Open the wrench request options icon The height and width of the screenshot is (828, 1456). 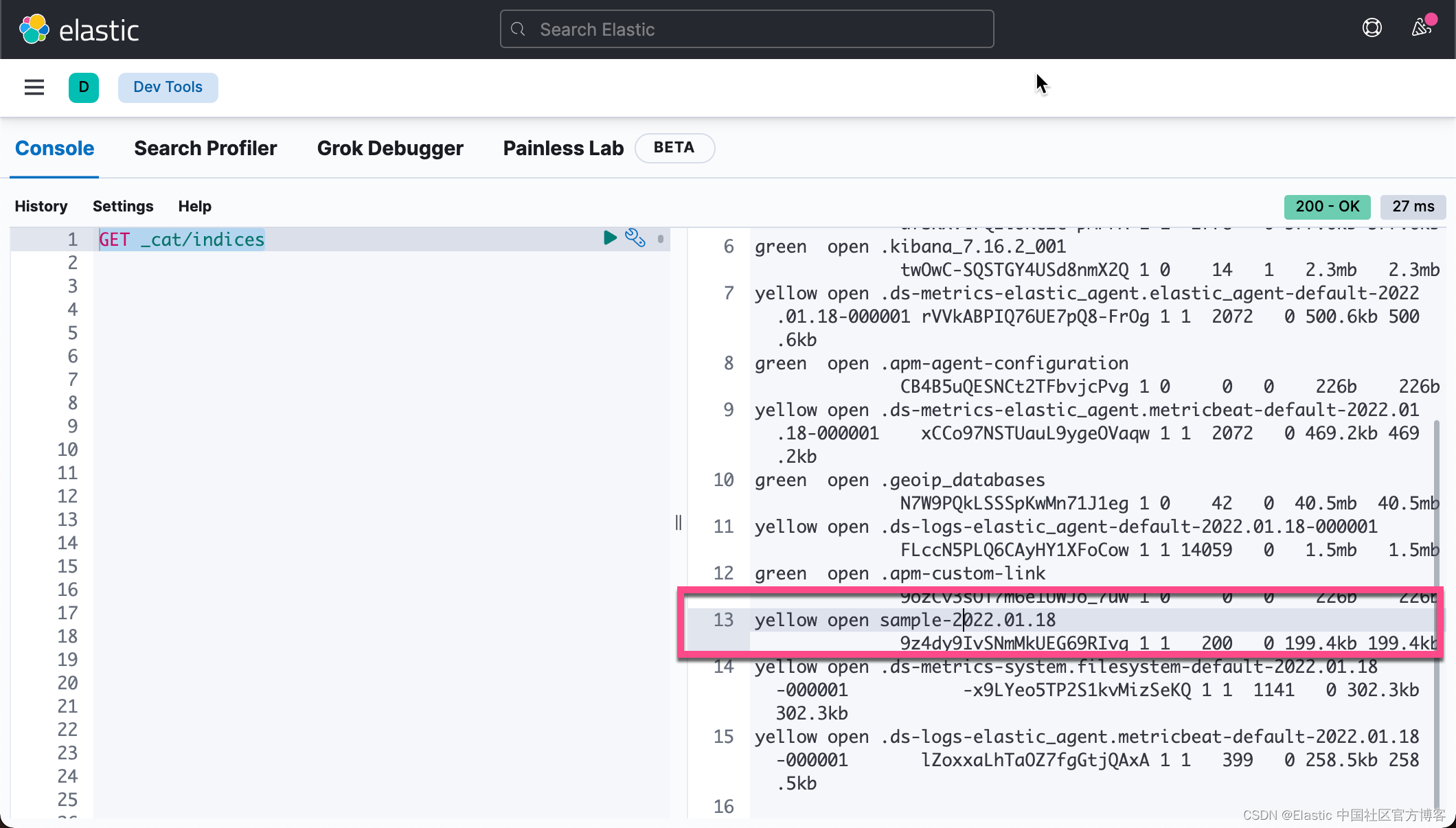point(635,238)
